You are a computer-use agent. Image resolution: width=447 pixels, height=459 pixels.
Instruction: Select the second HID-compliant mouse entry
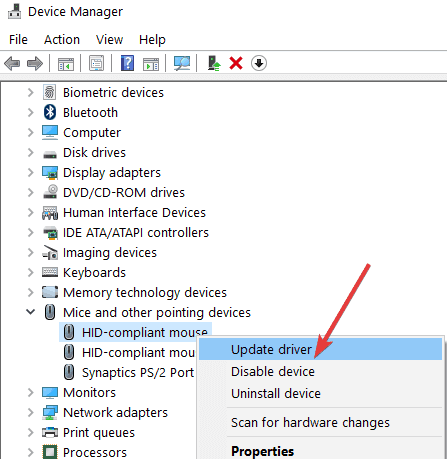pyautogui.click(x=138, y=352)
